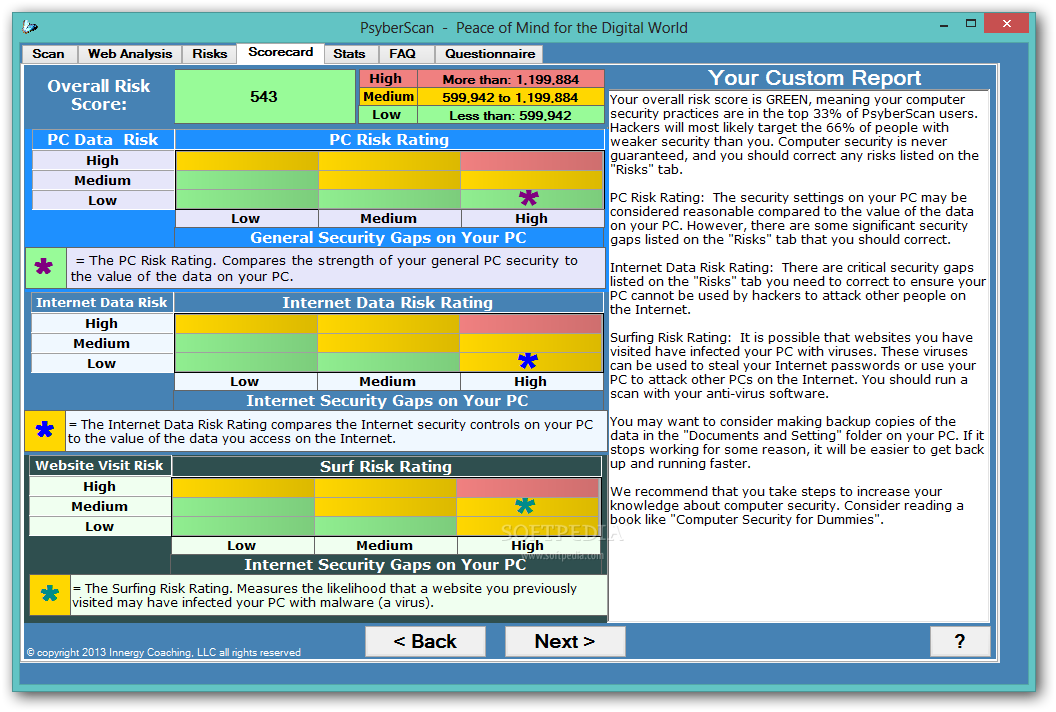Click 'General Security Gaps on Your PC' label
The image size is (1056, 712).
click(389, 238)
